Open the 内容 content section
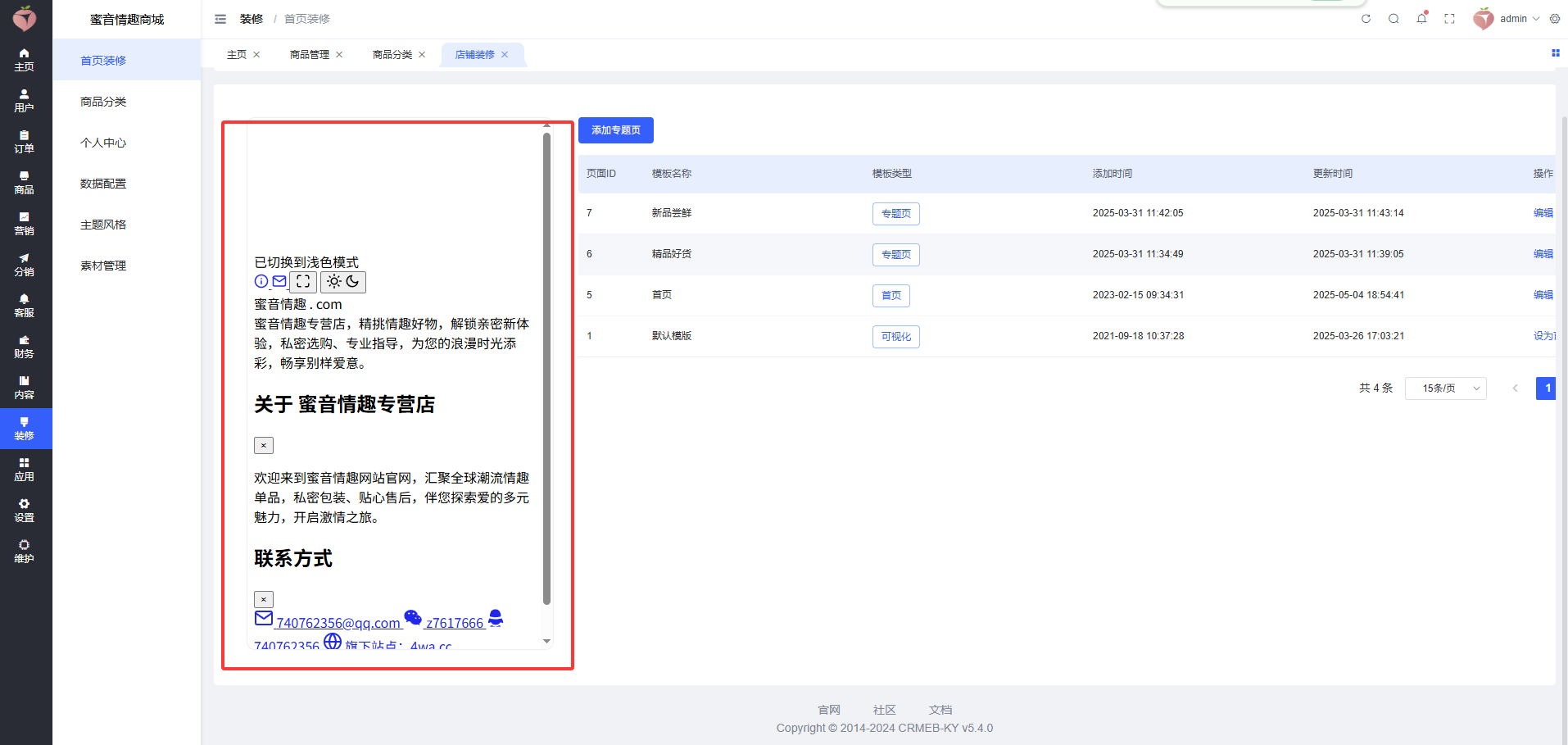 (25, 388)
